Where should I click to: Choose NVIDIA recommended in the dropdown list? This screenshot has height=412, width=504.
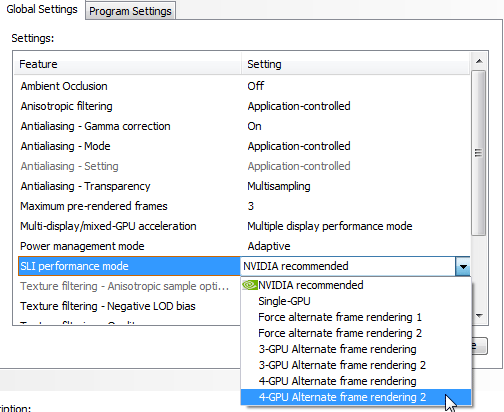[x=356, y=285]
